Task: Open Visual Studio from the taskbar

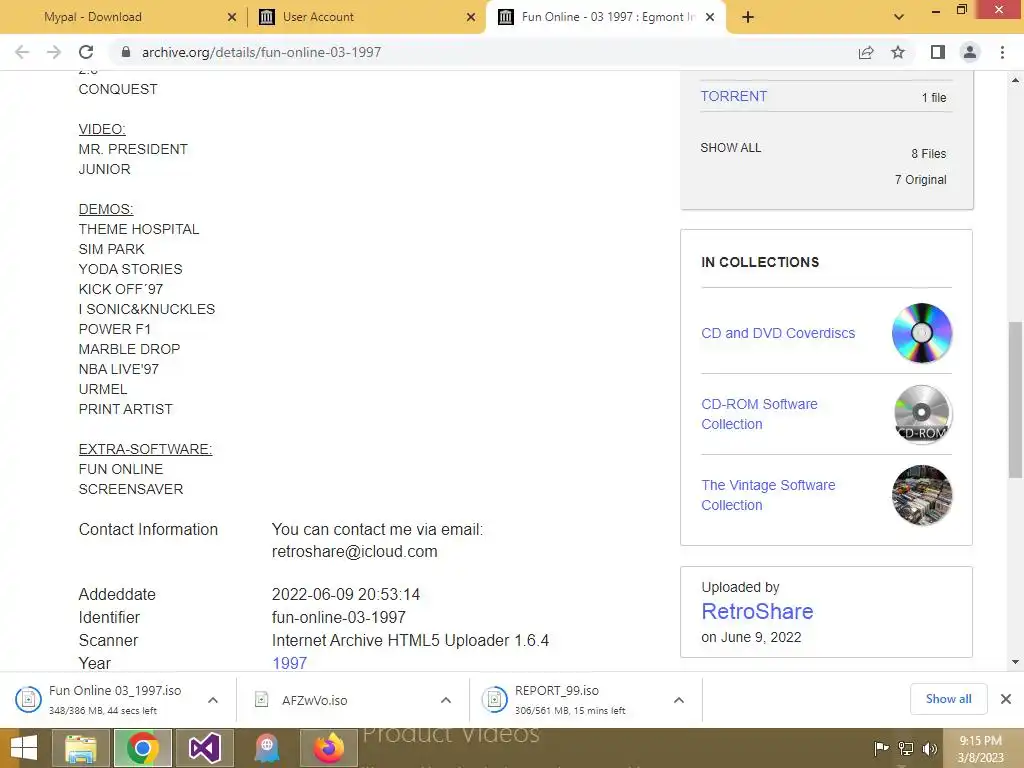Action: tap(204, 748)
